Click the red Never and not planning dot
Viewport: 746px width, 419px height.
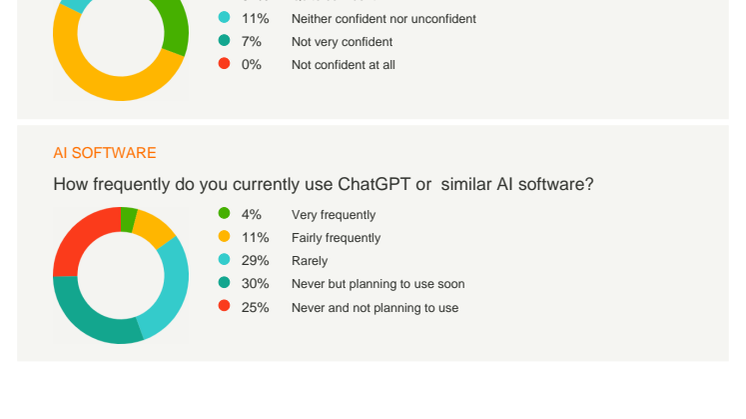224,306
